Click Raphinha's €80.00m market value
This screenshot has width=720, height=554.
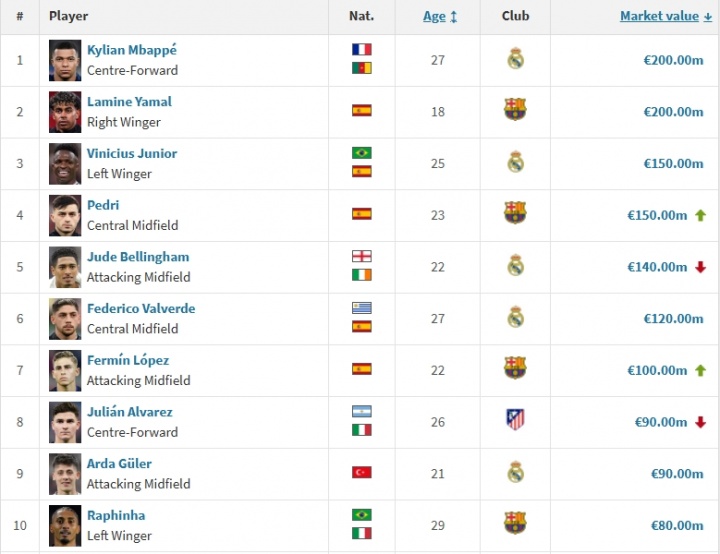pos(677,525)
